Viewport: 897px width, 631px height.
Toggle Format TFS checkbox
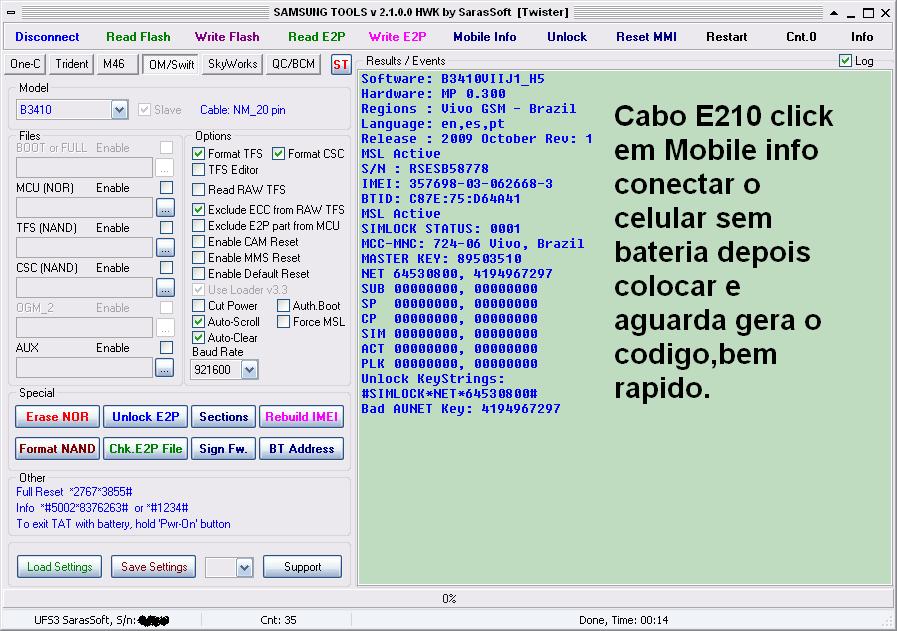pos(199,154)
